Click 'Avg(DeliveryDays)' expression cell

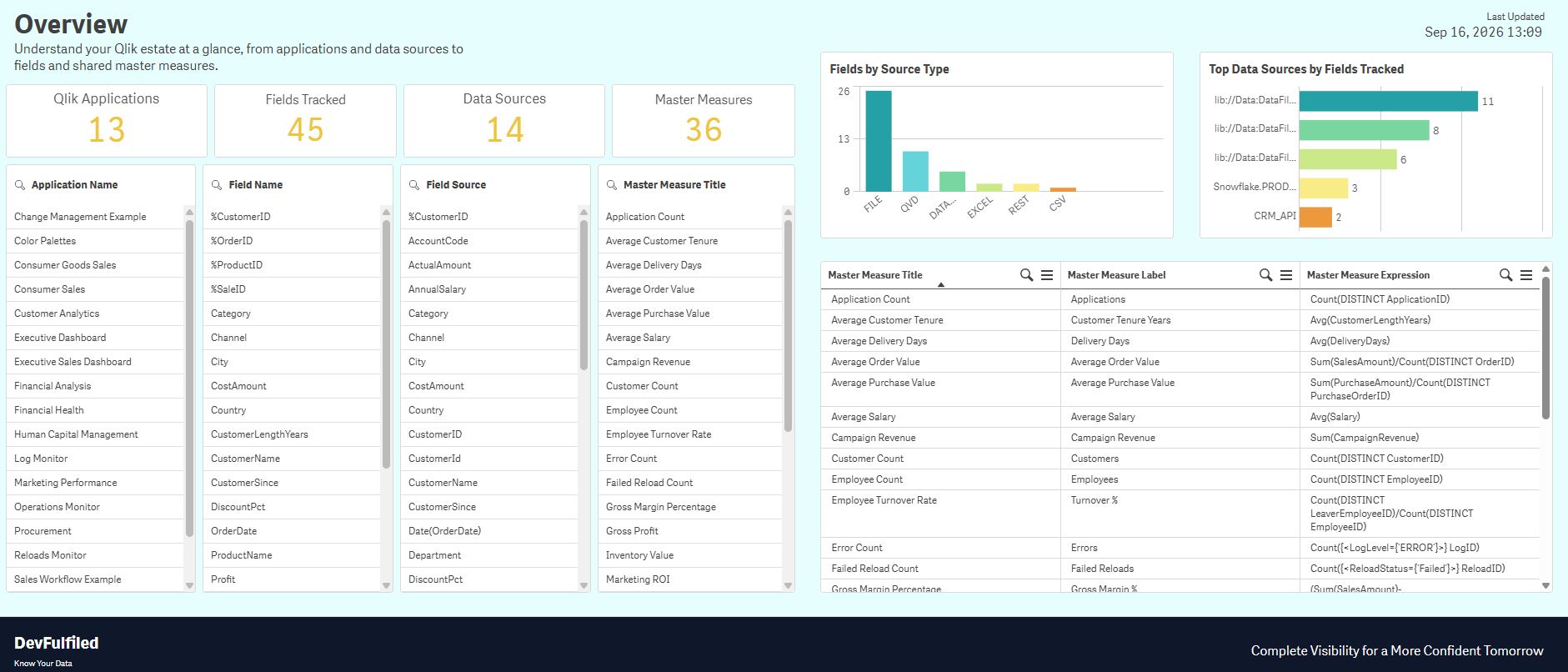click(1420, 341)
